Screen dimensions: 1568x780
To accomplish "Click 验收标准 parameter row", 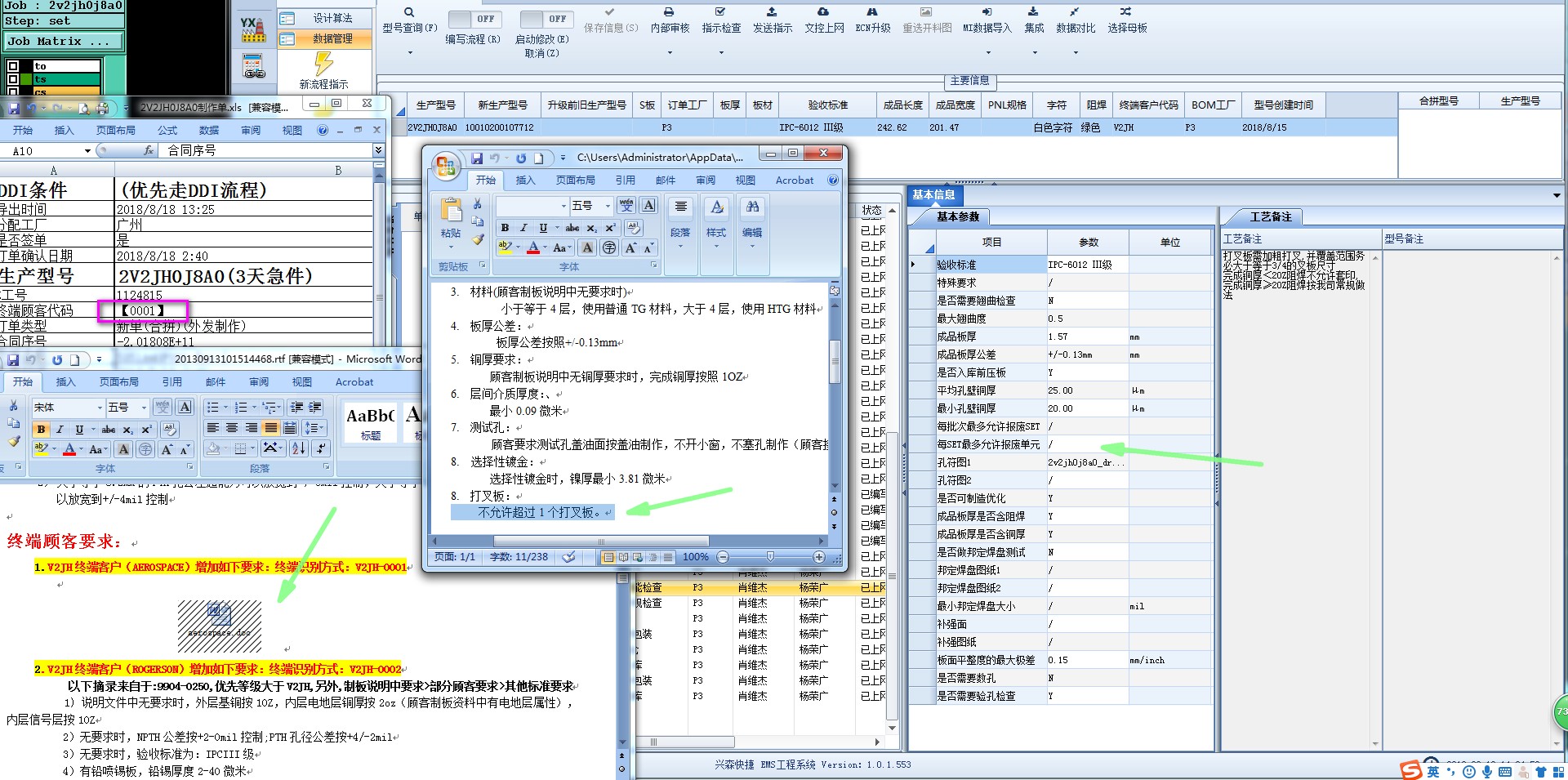I will tap(1062, 265).
